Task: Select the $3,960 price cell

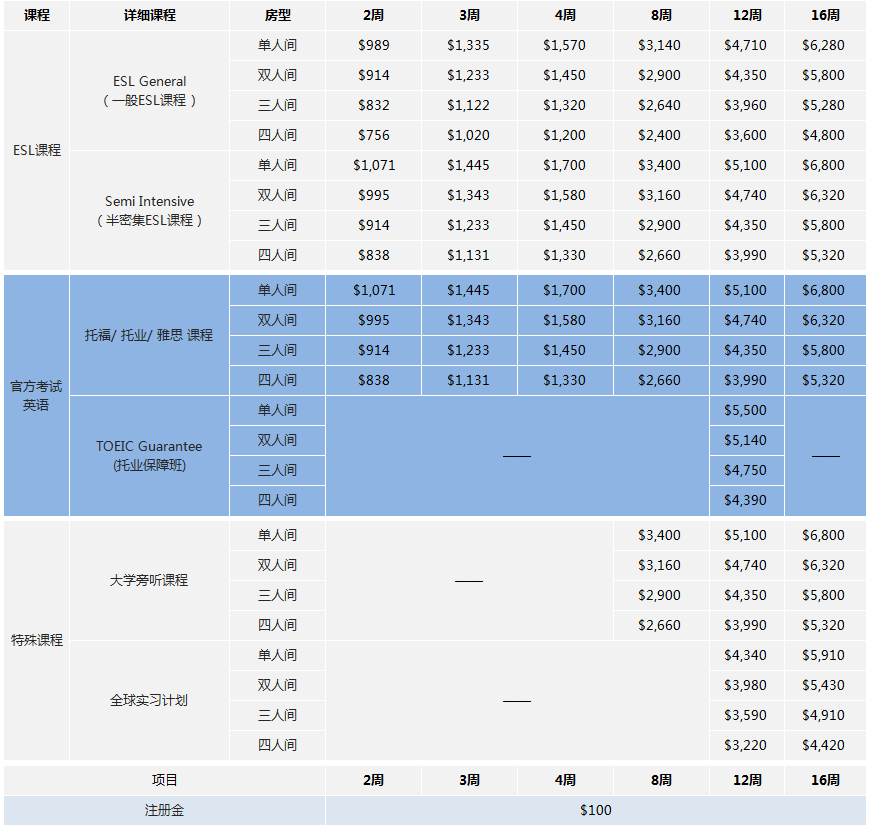Action: (746, 105)
